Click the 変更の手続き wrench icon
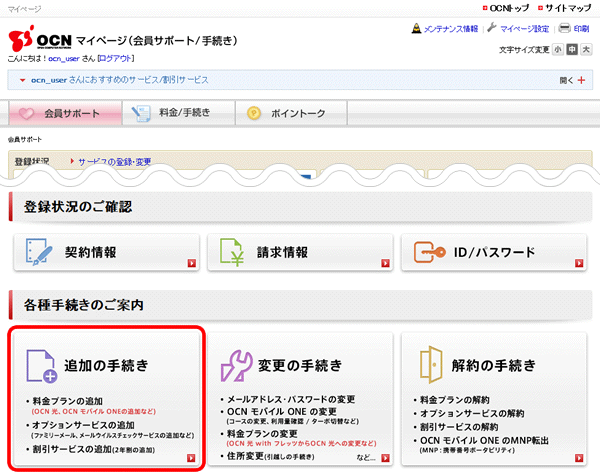Viewport: 600px width, 475px height. tap(236, 366)
